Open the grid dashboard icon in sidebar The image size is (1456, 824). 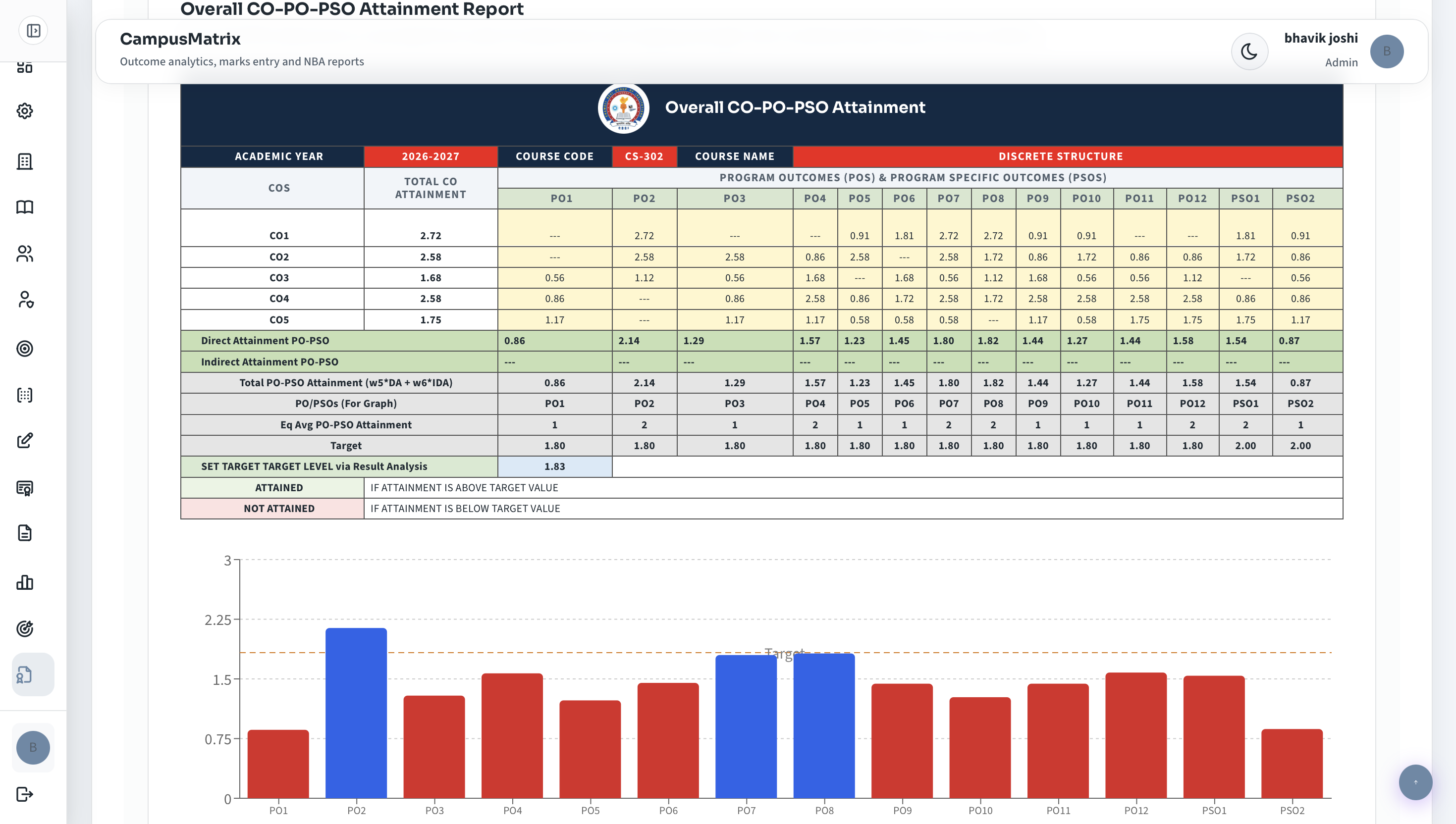coord(25,67)
